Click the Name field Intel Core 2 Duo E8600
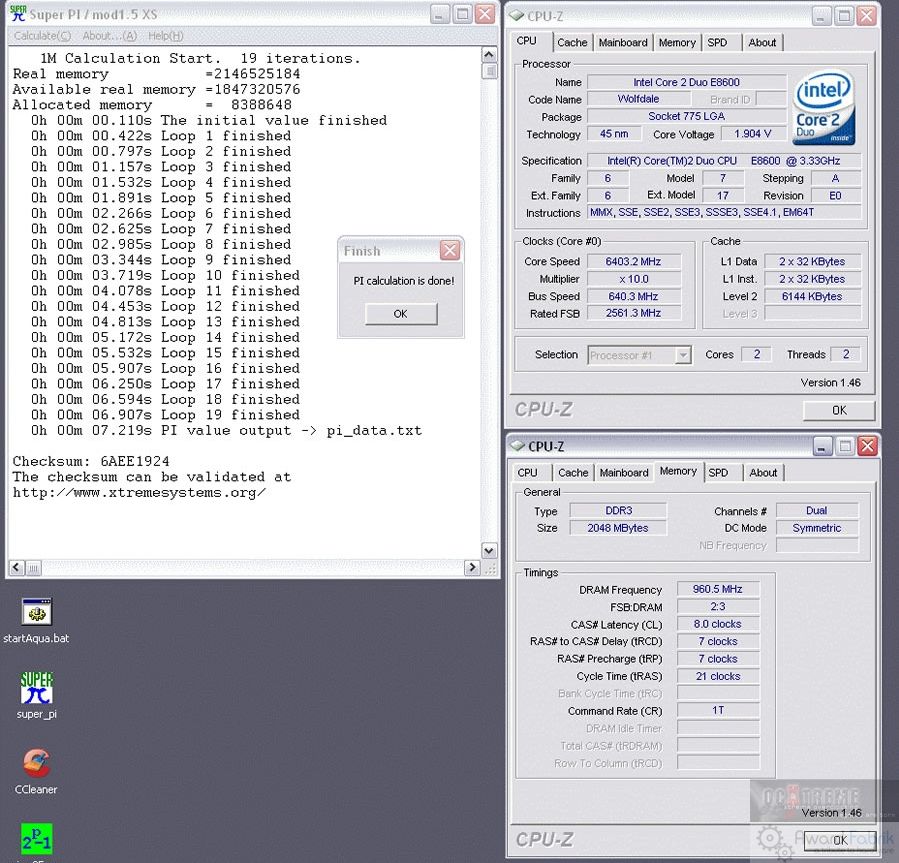Screen dimensions: 899x863 (x=686, y=82)
